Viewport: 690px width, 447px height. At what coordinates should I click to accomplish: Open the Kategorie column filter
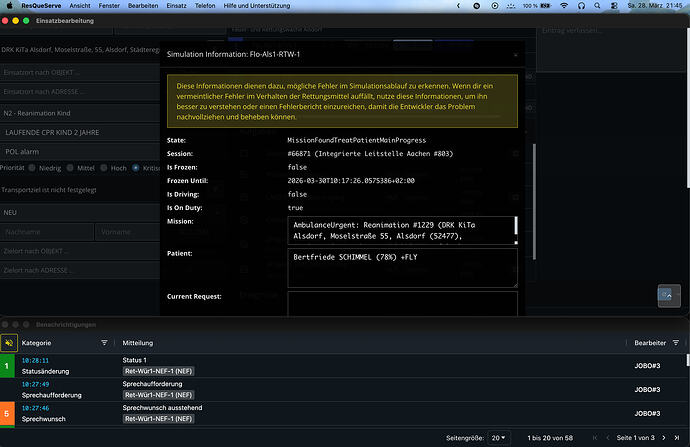pos(104,343)
